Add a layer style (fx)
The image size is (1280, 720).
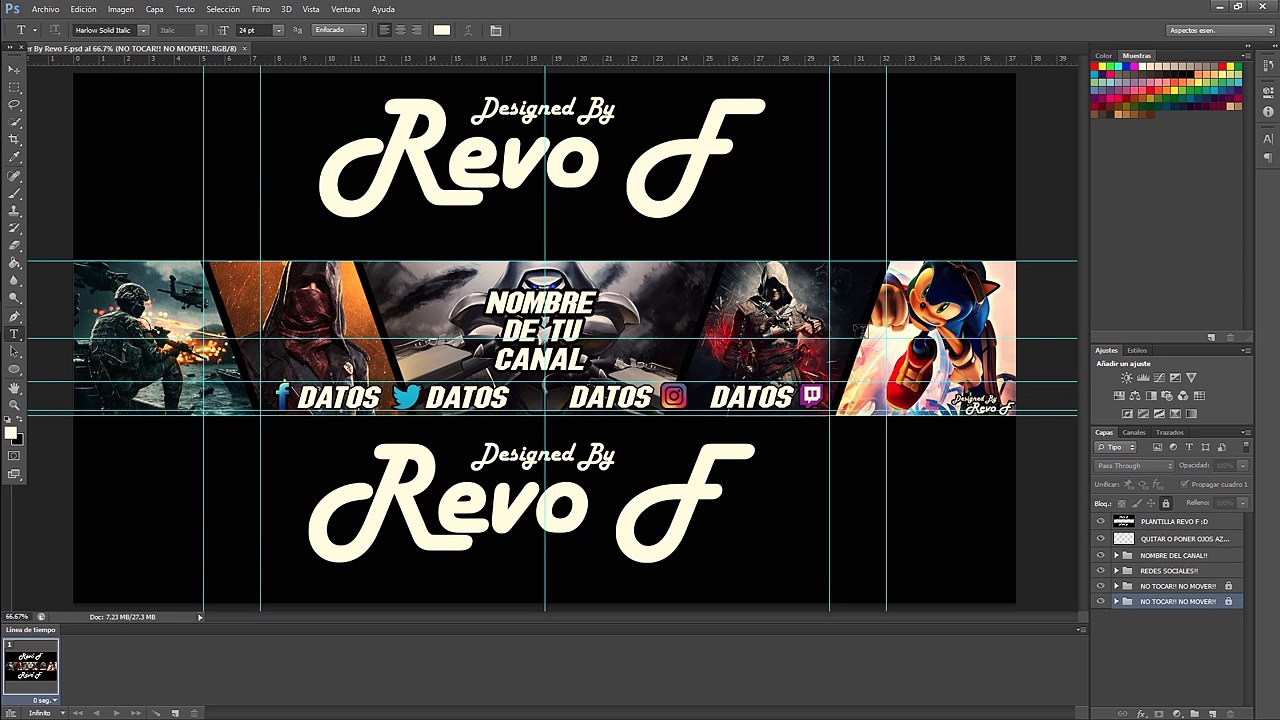pyautogui.click(x=1141, y=713)
